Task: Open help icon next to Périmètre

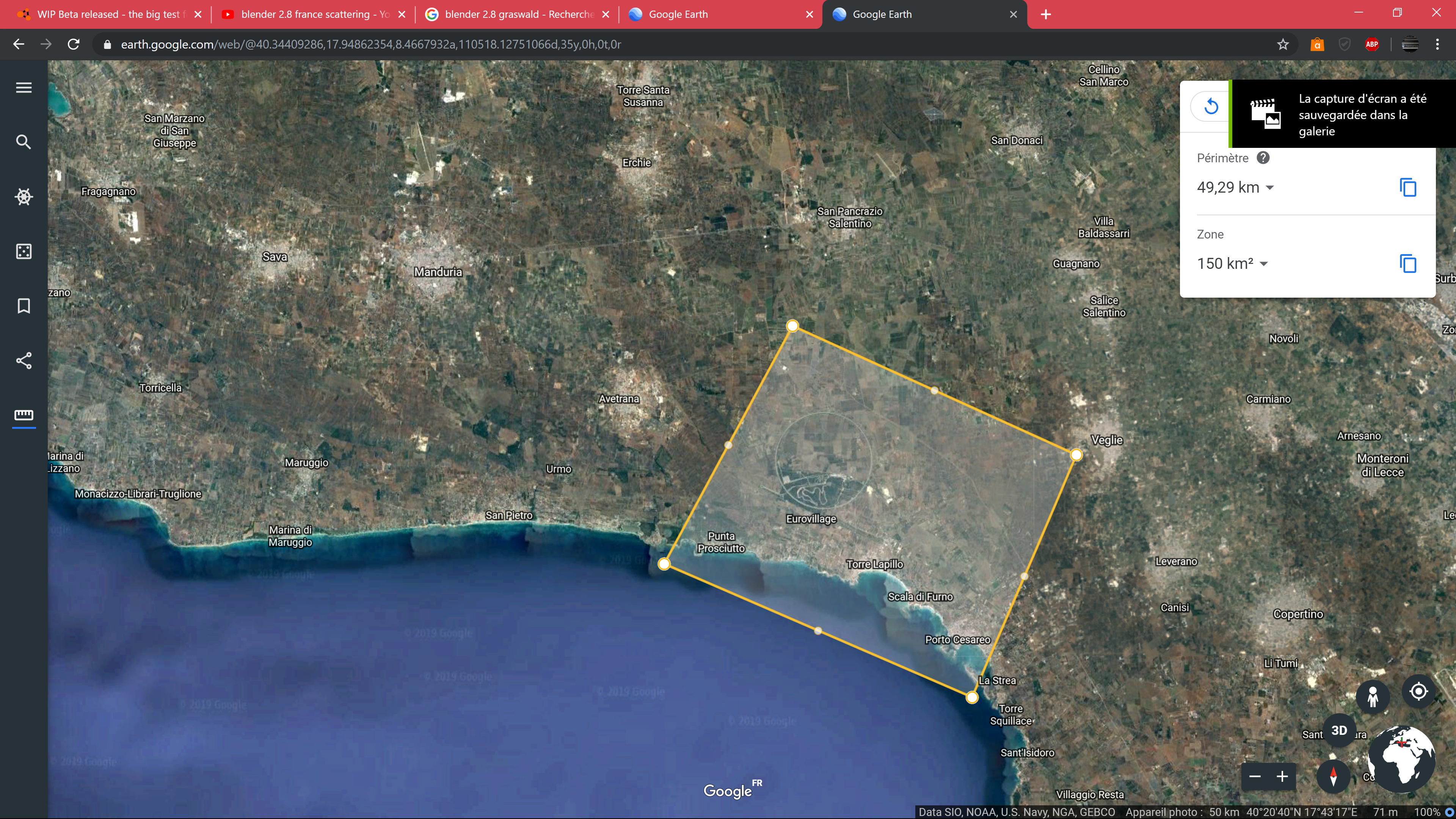Action: [x=1263, y=158]
